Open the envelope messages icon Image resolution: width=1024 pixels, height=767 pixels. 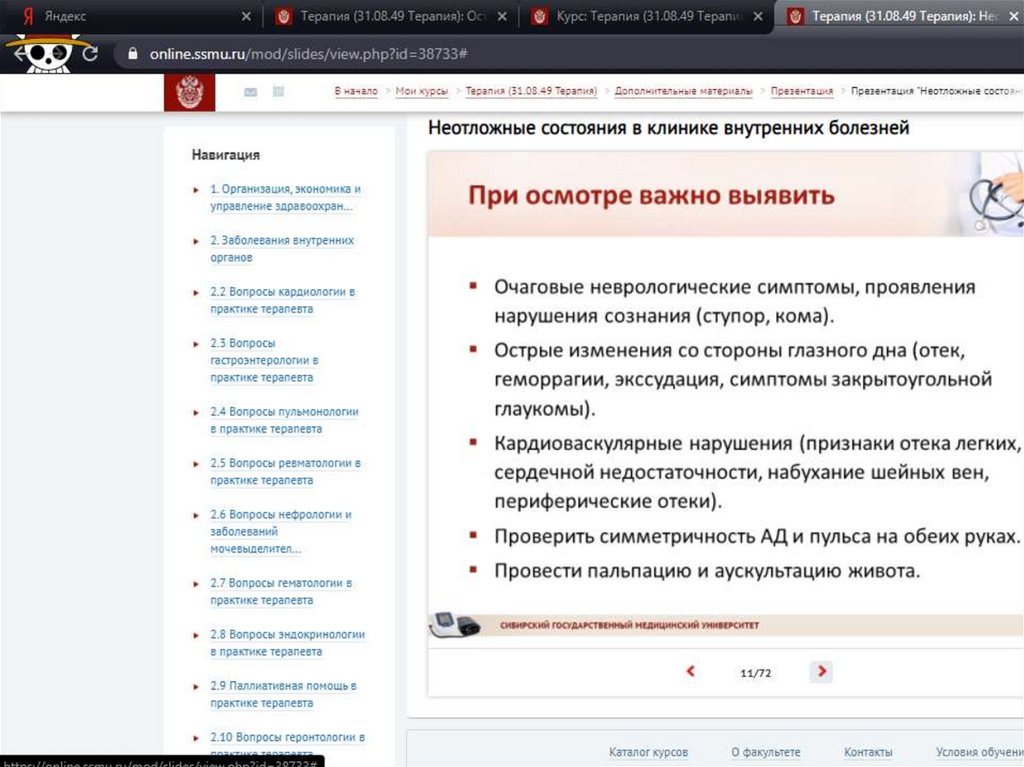tap(250, 92)
